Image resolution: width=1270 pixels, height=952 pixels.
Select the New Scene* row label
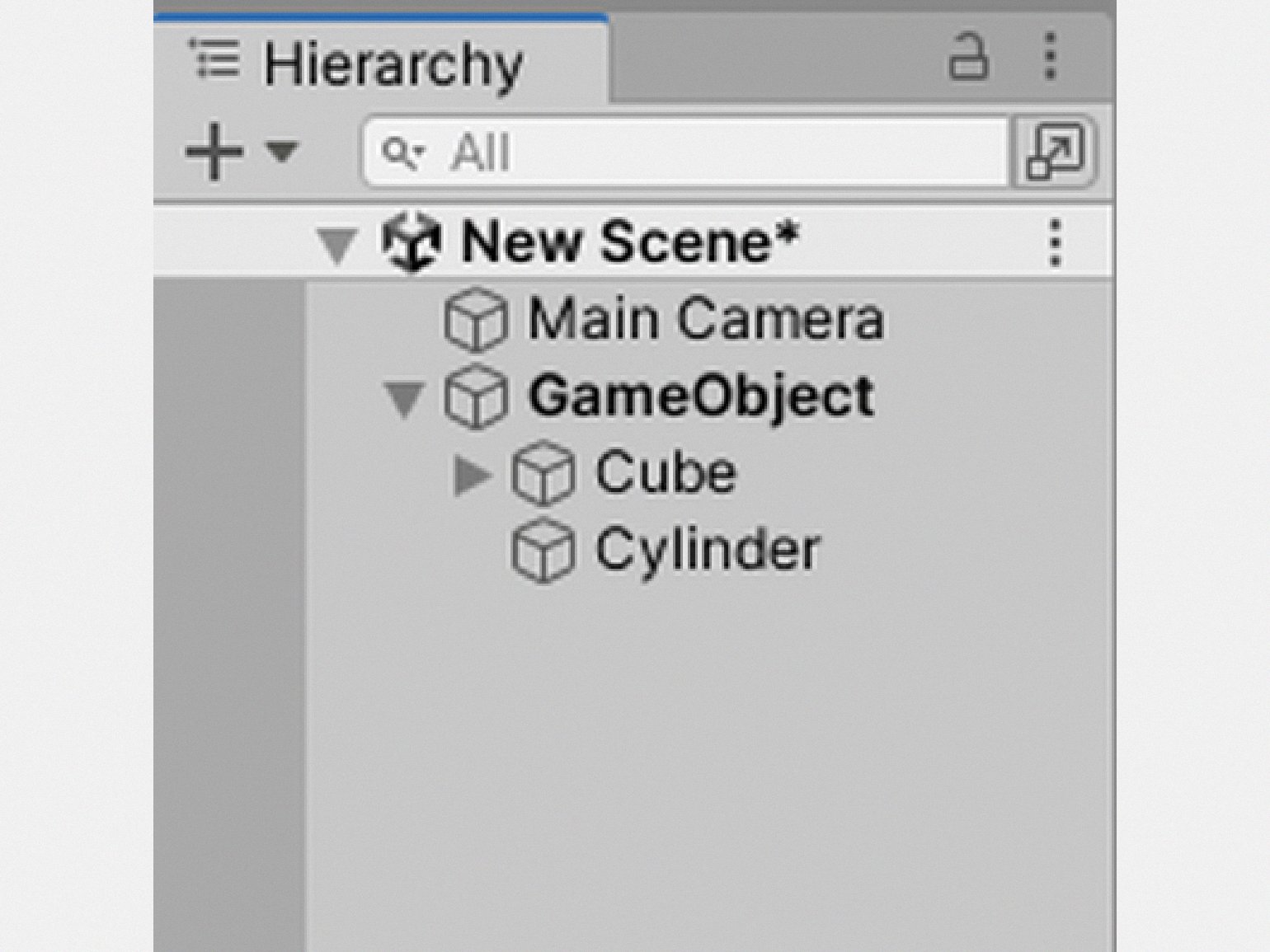(630, 242)
